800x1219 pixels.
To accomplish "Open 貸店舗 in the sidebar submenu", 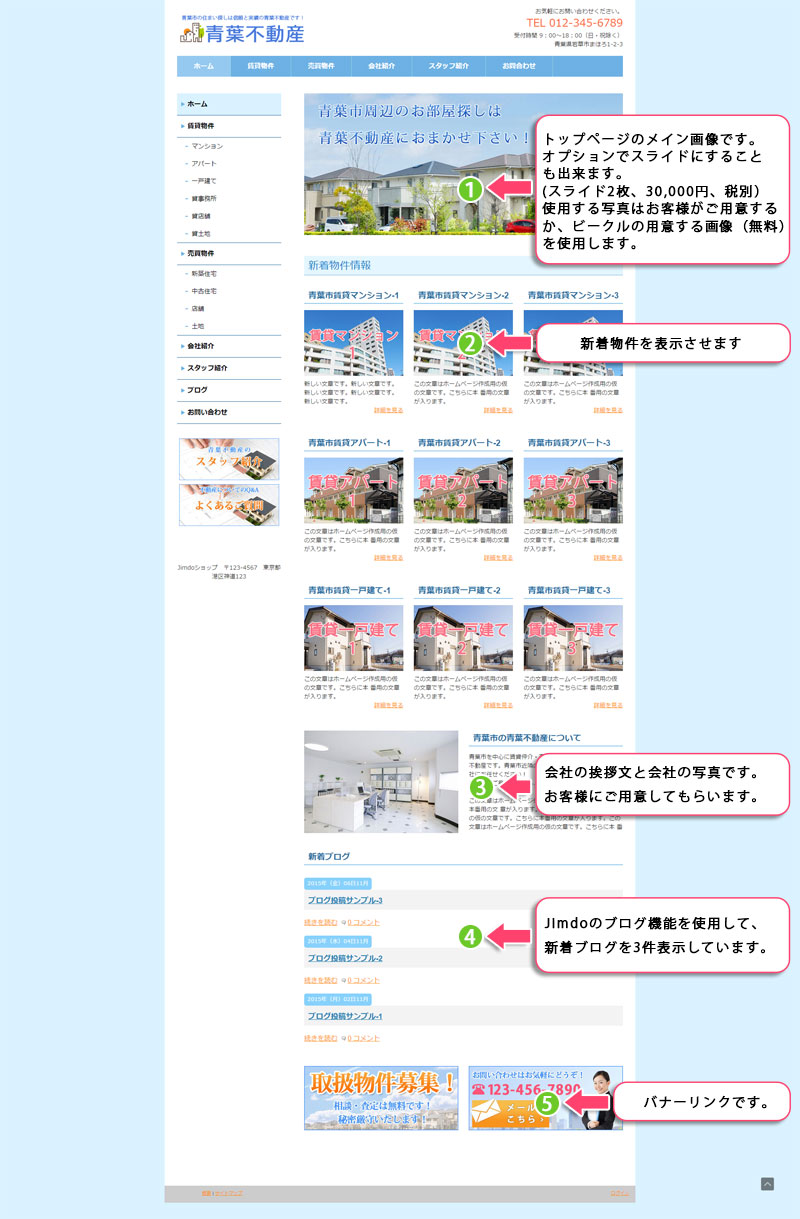I will coord(200,216).
